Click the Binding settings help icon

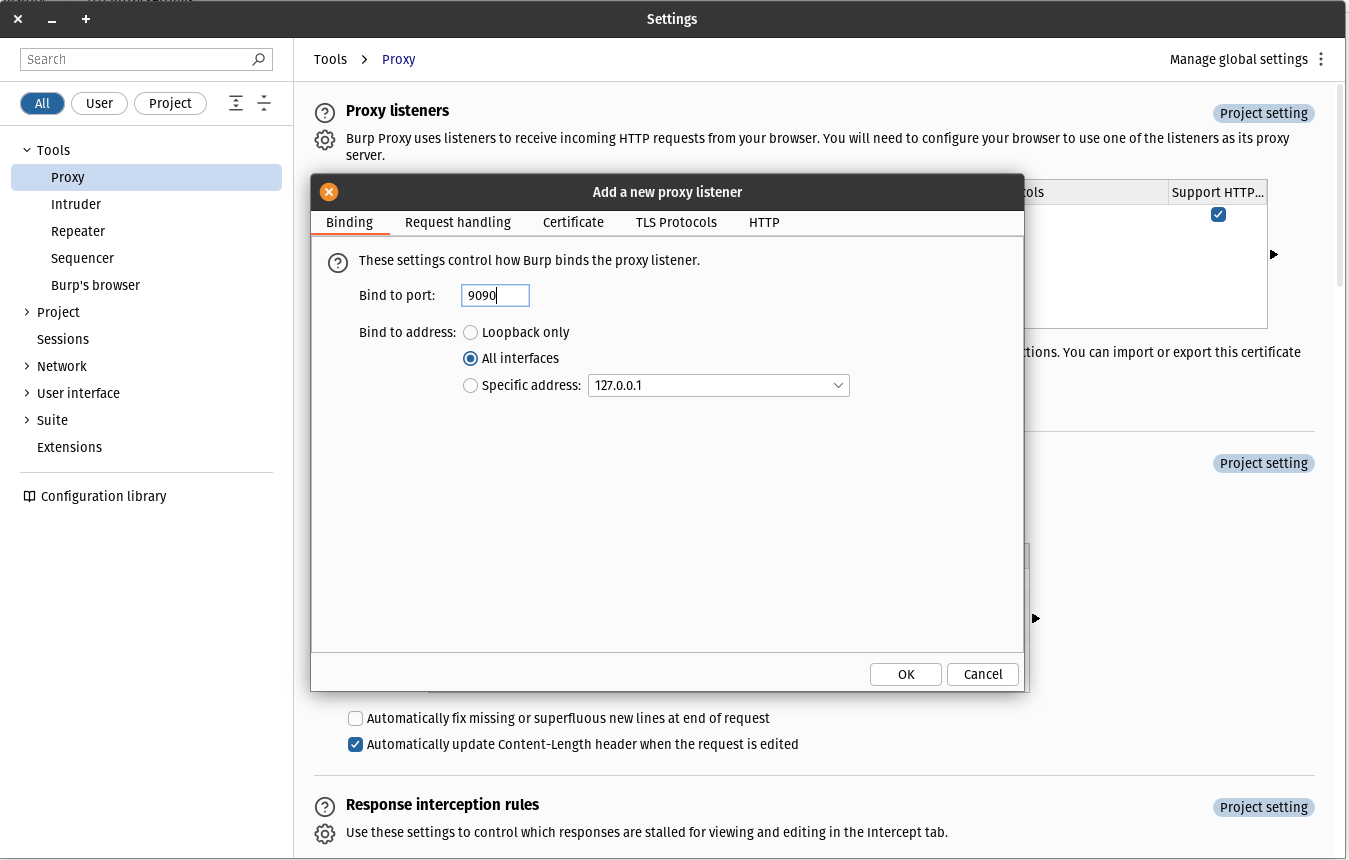tap(338, 263)
